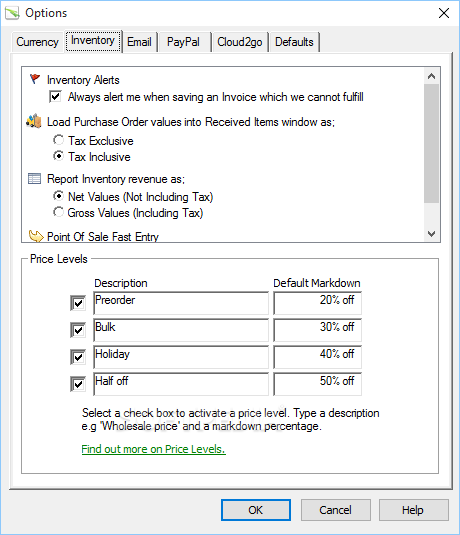The height and width of the screenshot is (535, 460).
Task: Click the Options window title icon
Action: click(12, 13)
